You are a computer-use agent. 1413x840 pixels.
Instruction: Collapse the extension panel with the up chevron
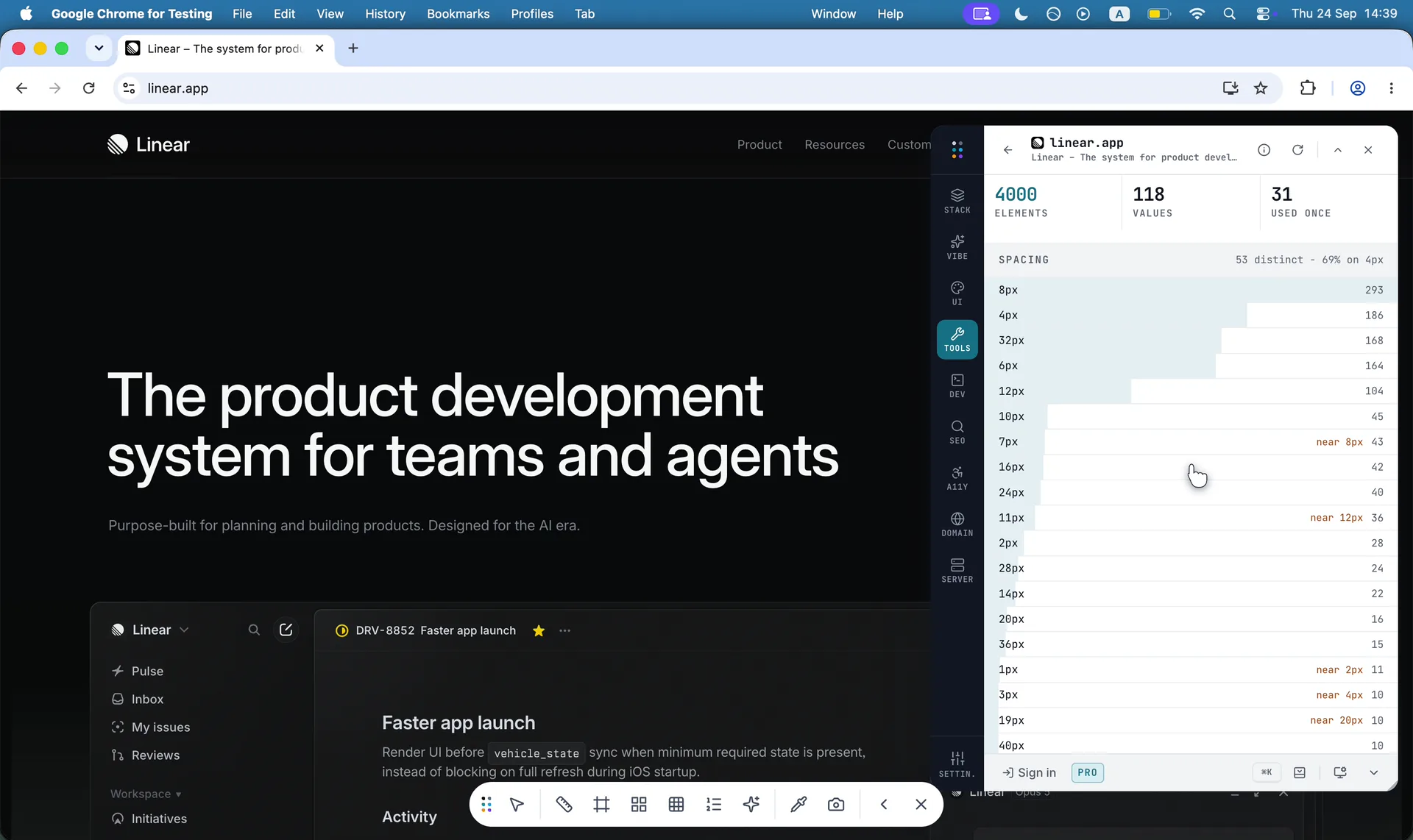(x=1338, y=150)
